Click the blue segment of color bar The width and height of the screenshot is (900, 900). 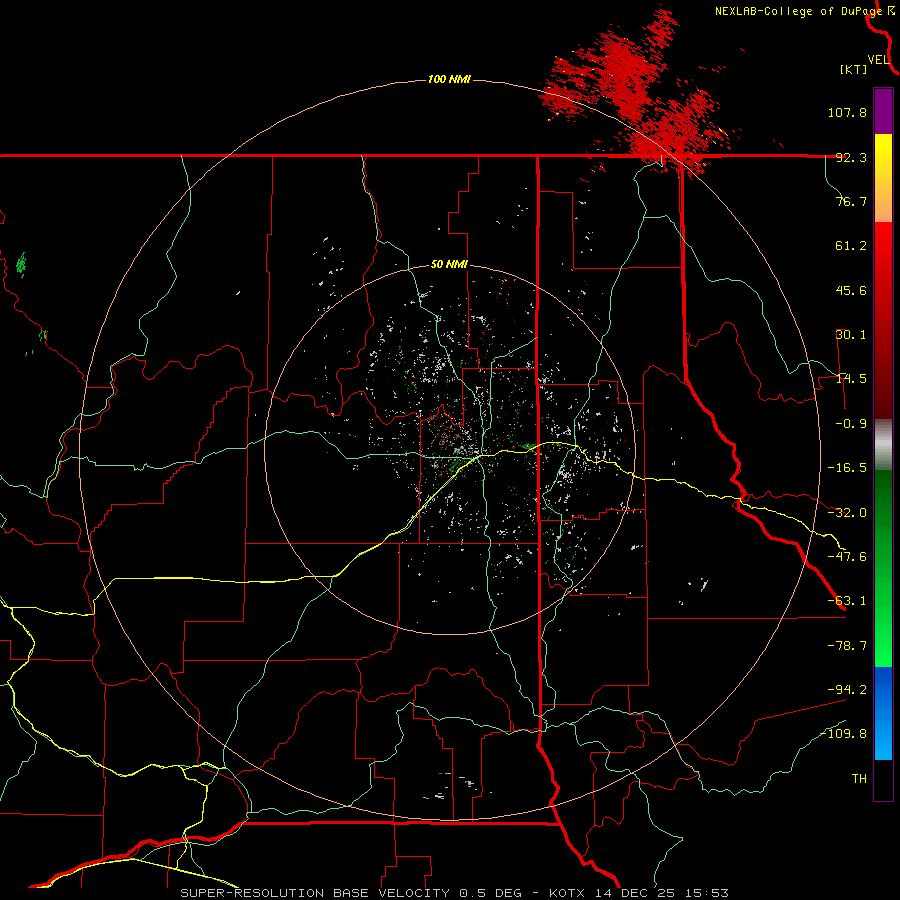[x=883, y=713]
